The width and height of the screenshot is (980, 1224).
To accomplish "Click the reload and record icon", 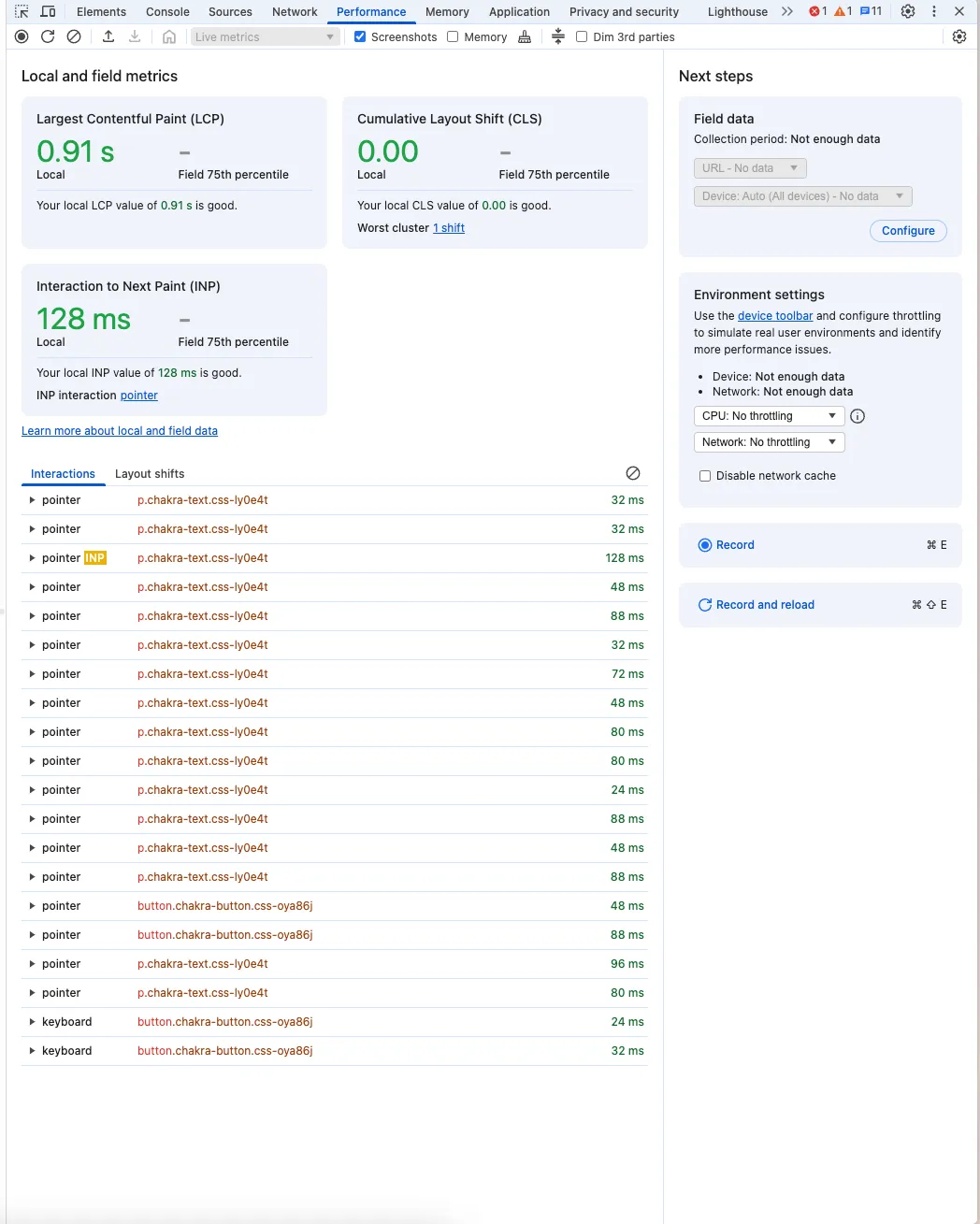I will tap(48, 36).
